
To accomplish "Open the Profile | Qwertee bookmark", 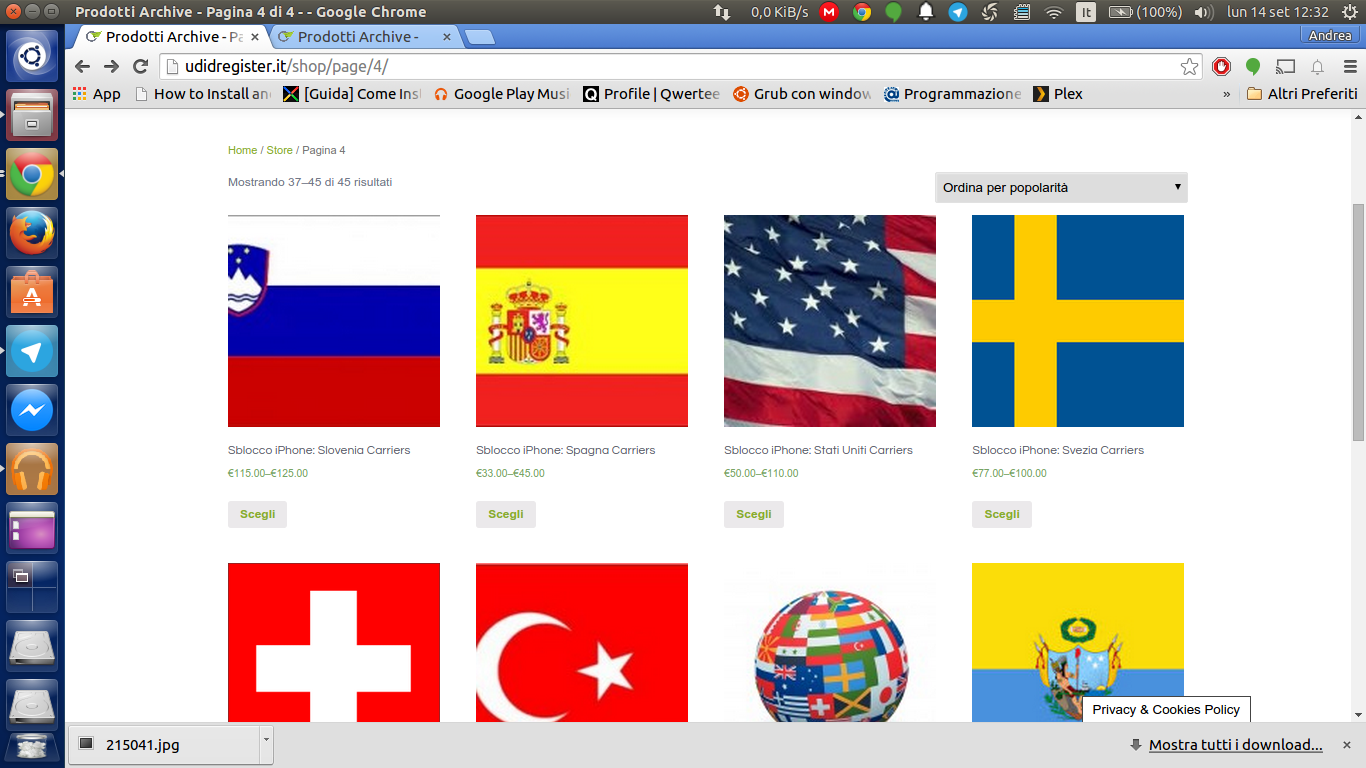I will (652, 94).
